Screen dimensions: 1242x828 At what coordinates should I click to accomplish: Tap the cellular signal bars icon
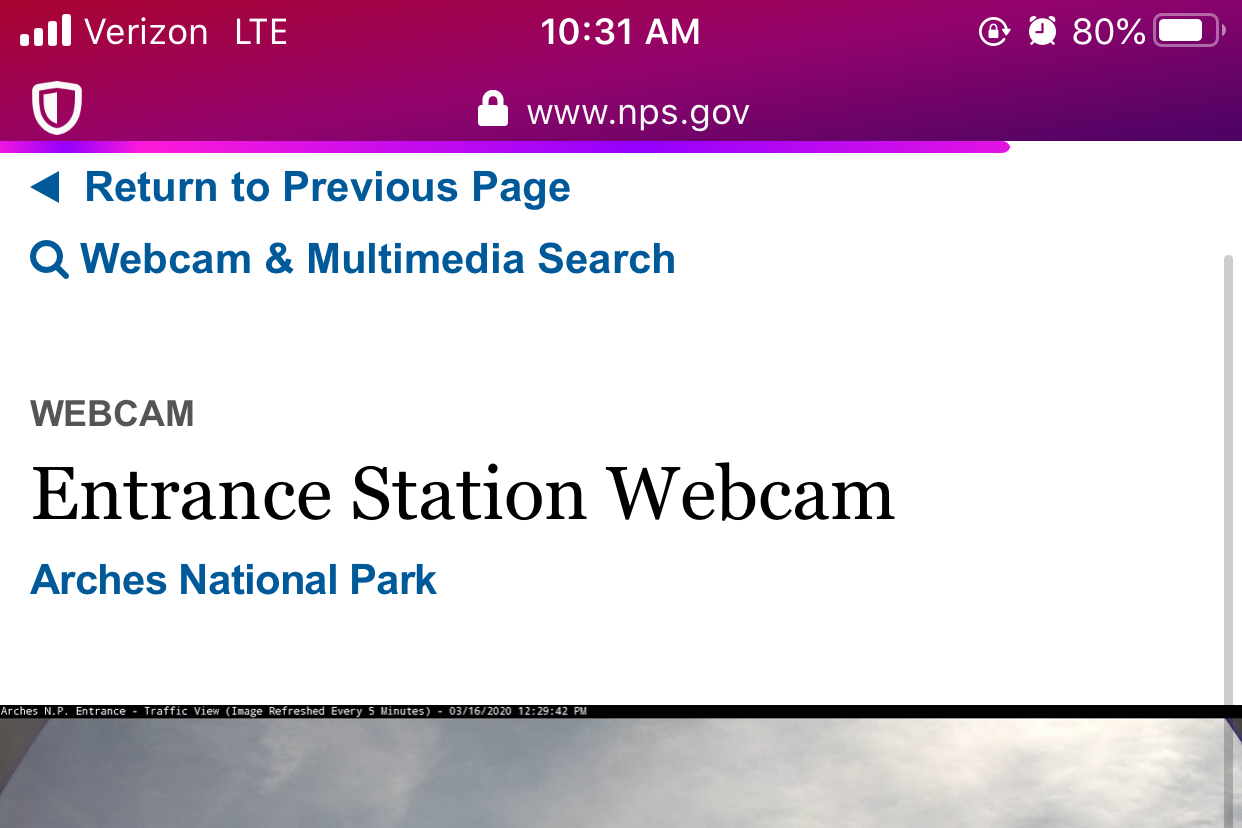click(46, 30)
